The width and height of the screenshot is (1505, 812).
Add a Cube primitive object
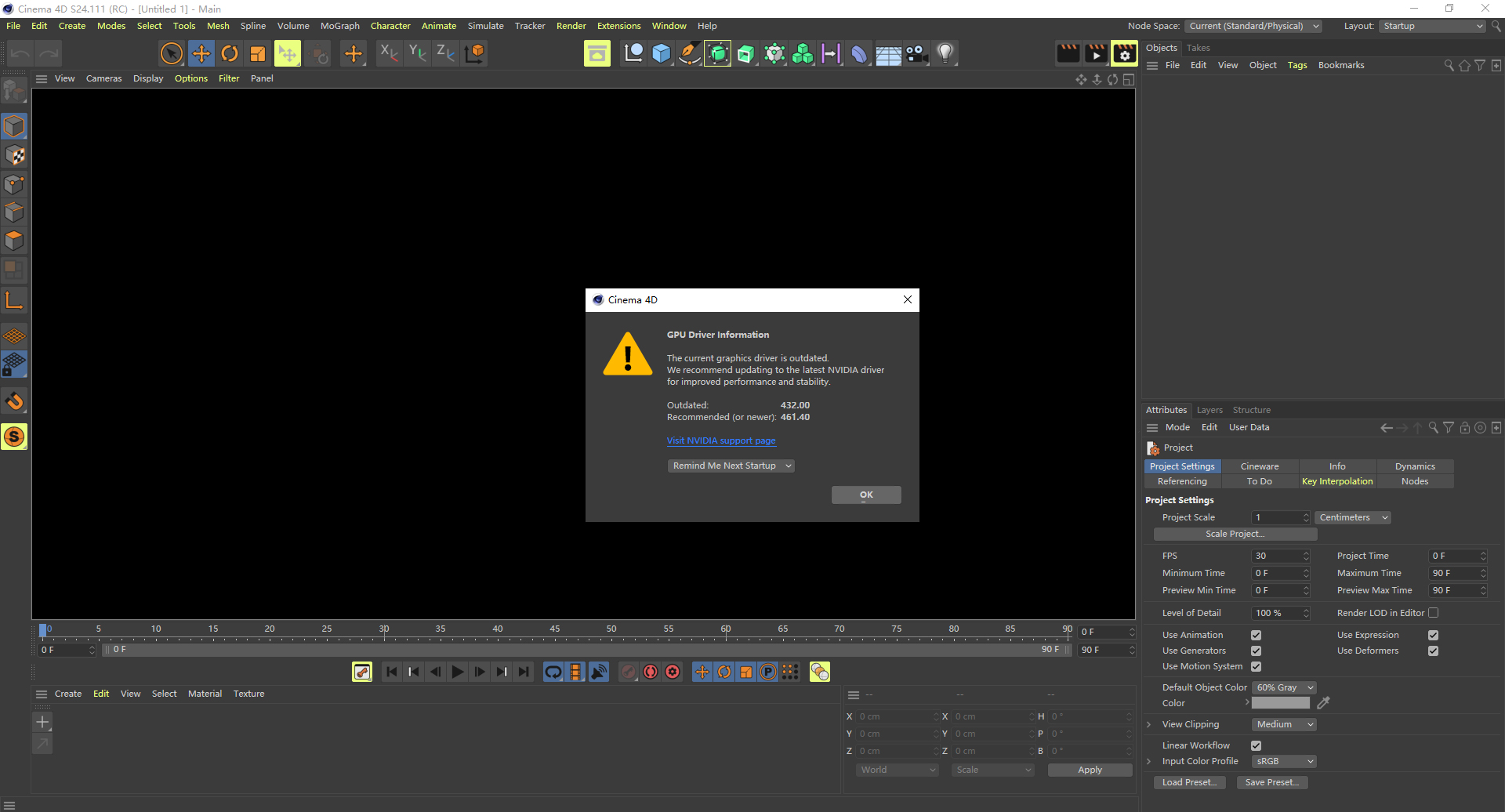(x=662, y=53)
